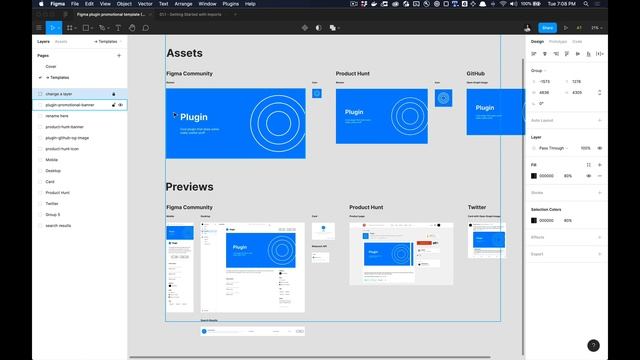Click the blue Share button
The image size is (640, 360).
tap(547, 28)
